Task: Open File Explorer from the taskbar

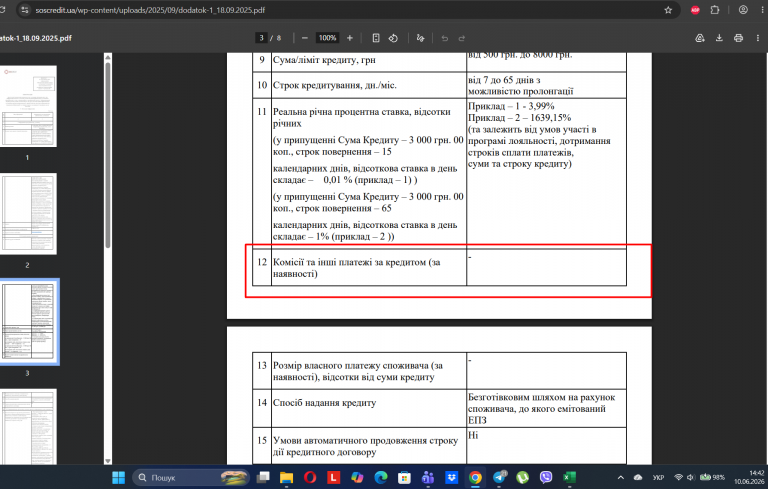Action: pos(286,477)
